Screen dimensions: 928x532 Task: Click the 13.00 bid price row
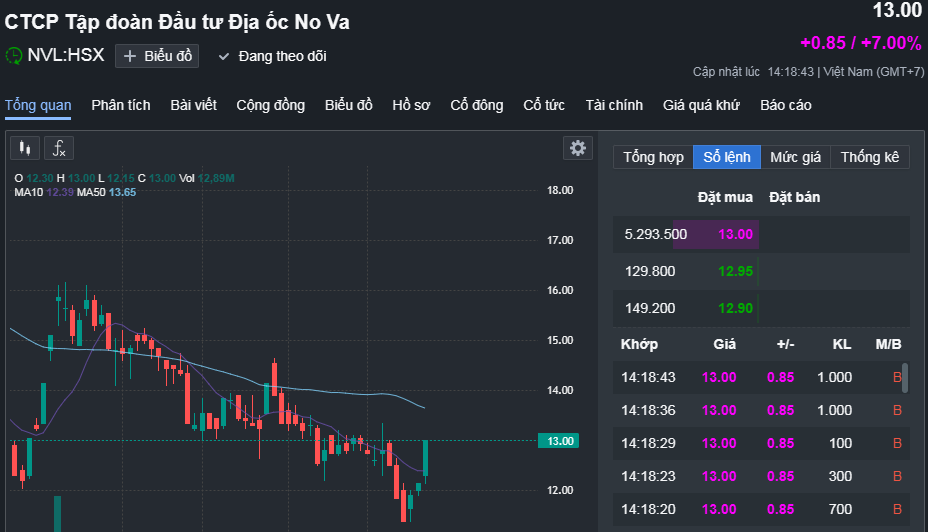point(735,234)
